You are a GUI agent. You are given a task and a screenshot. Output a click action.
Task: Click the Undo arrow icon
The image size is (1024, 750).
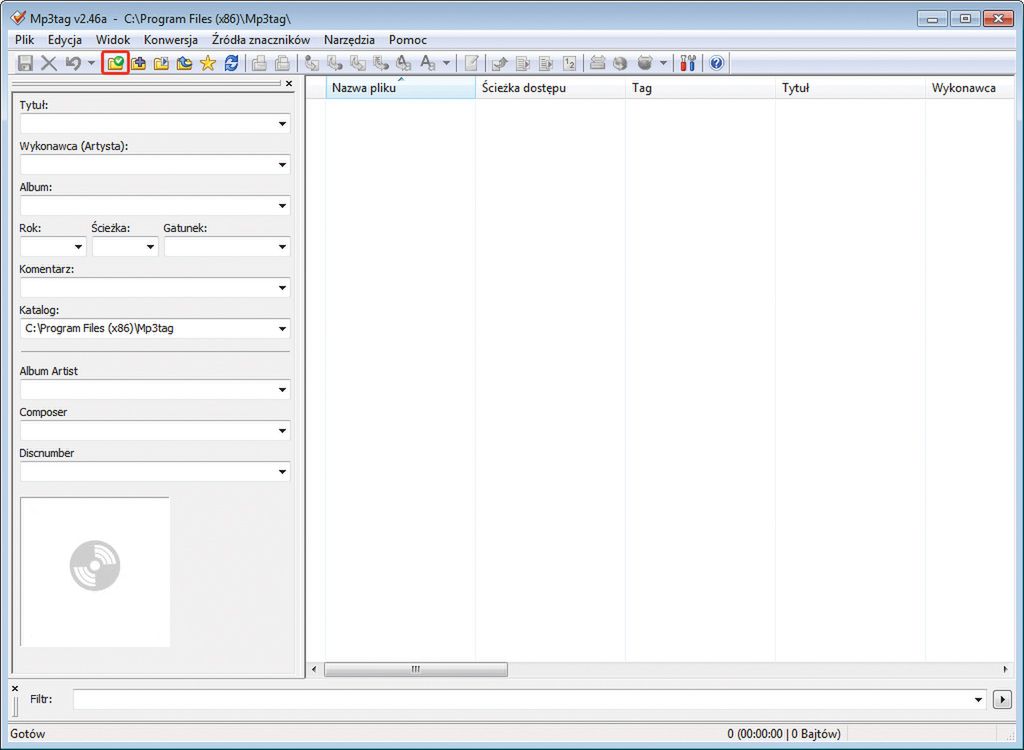73,63
